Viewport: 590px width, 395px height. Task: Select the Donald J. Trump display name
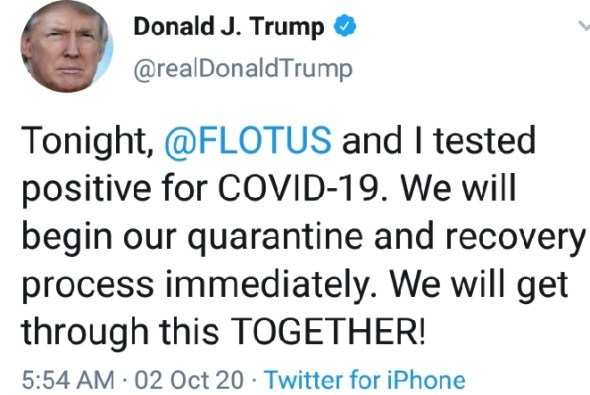[229, 26]
